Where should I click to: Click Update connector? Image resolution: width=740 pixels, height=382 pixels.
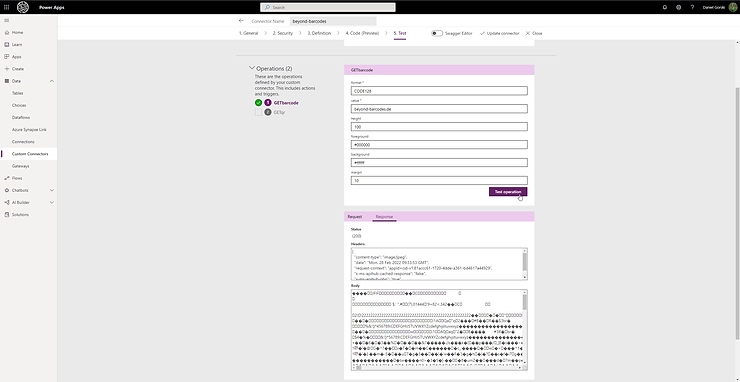[x=499, y=33]
